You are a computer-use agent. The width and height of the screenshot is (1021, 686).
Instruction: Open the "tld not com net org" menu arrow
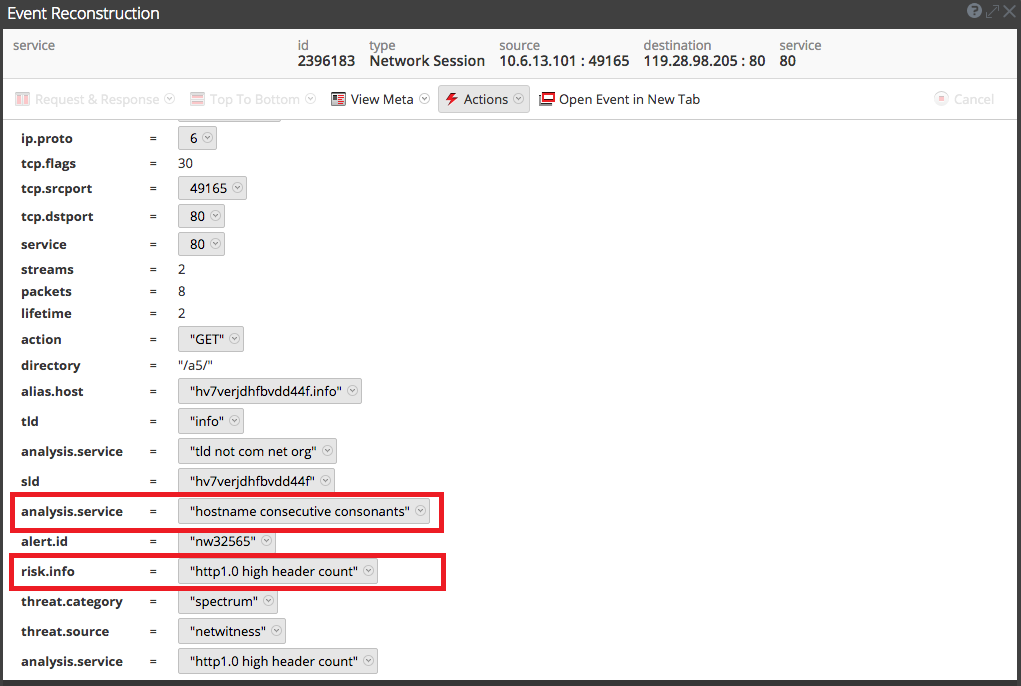click(x=328, y=451)
